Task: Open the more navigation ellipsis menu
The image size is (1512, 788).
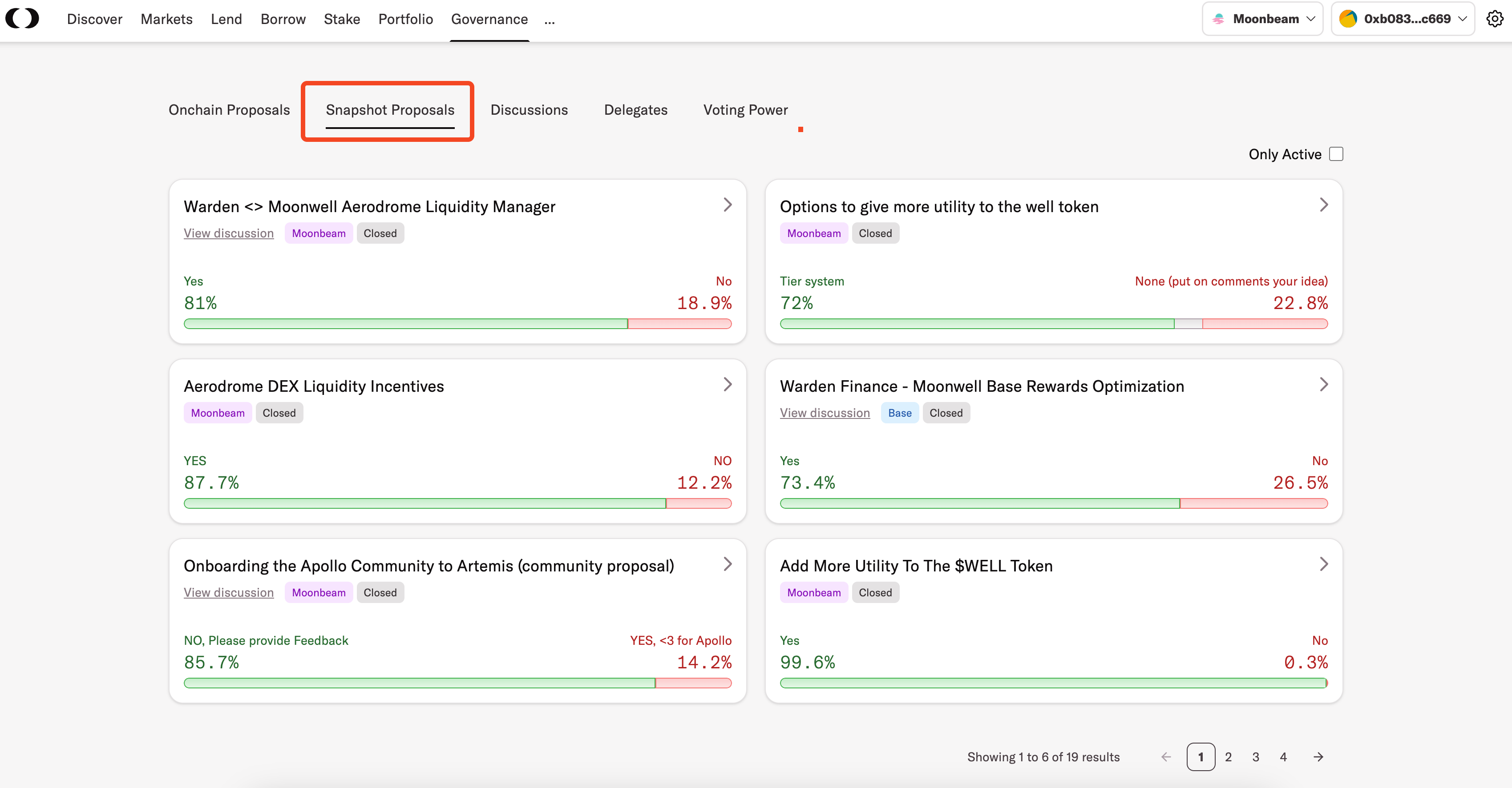Action: 550,20
